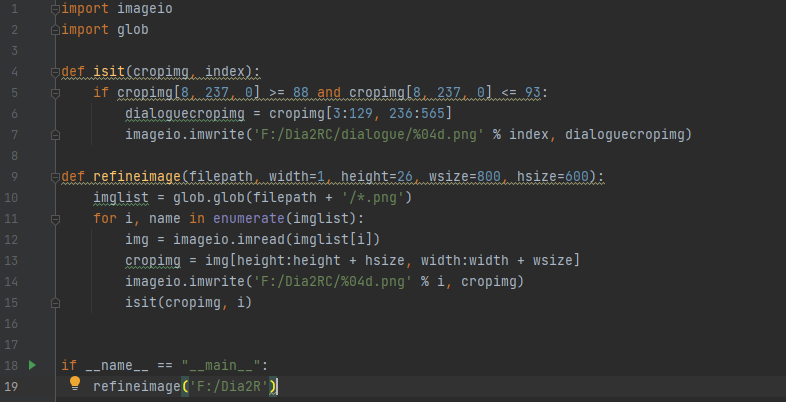This screenshot has height=402, width=786.
Task: Click the 'imglist' variable assignment on line 10
Action: [121, 198]
